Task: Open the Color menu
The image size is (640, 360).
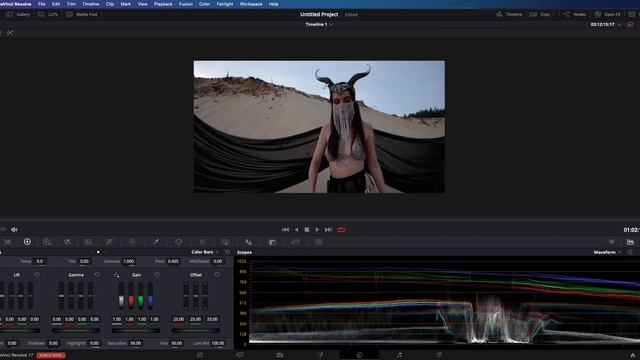Action: coord(204,4)
